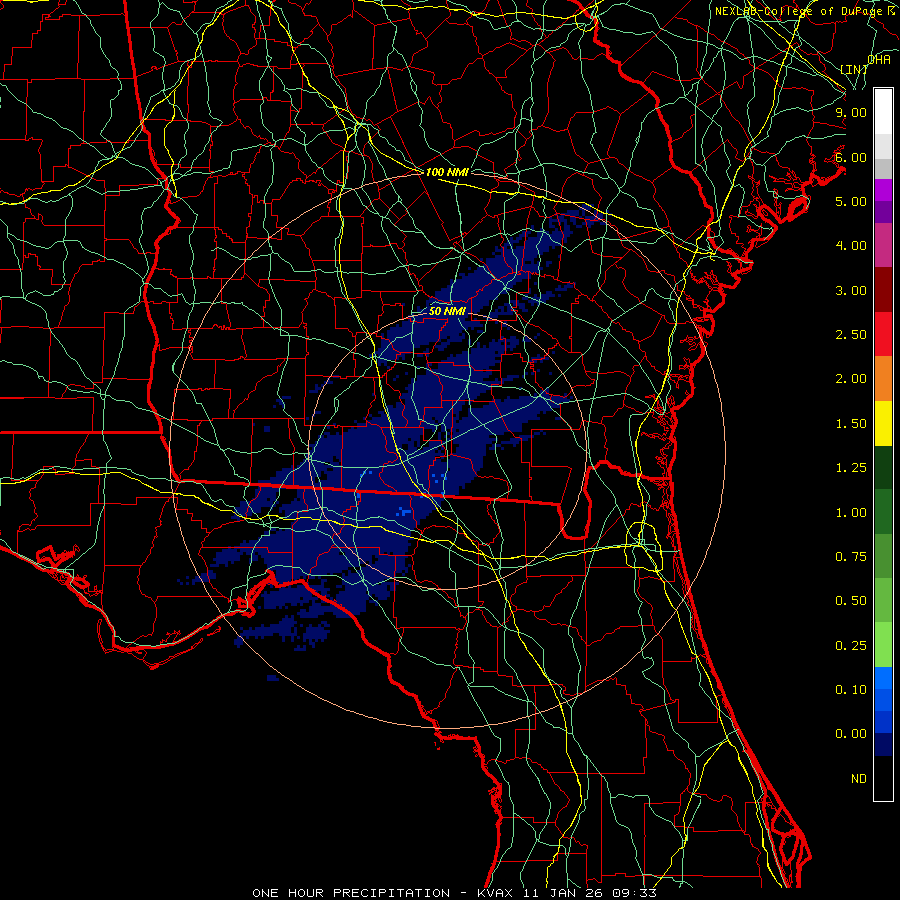Viewport: 900px width, 900px height.
Task: Click the "3.00" scale label
Action: pyautogui.click(x=851, y=290)
